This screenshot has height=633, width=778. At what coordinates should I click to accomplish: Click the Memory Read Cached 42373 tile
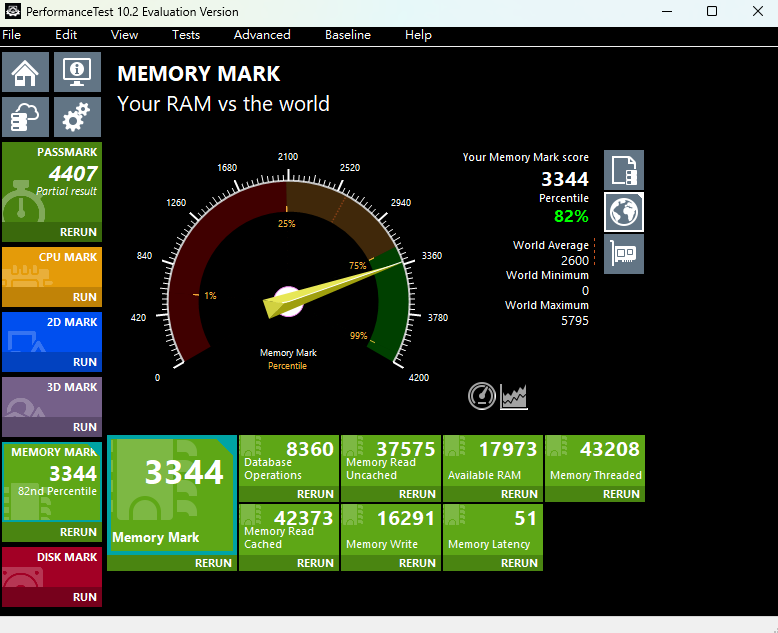pyautogui.click(x=289, y=530)
